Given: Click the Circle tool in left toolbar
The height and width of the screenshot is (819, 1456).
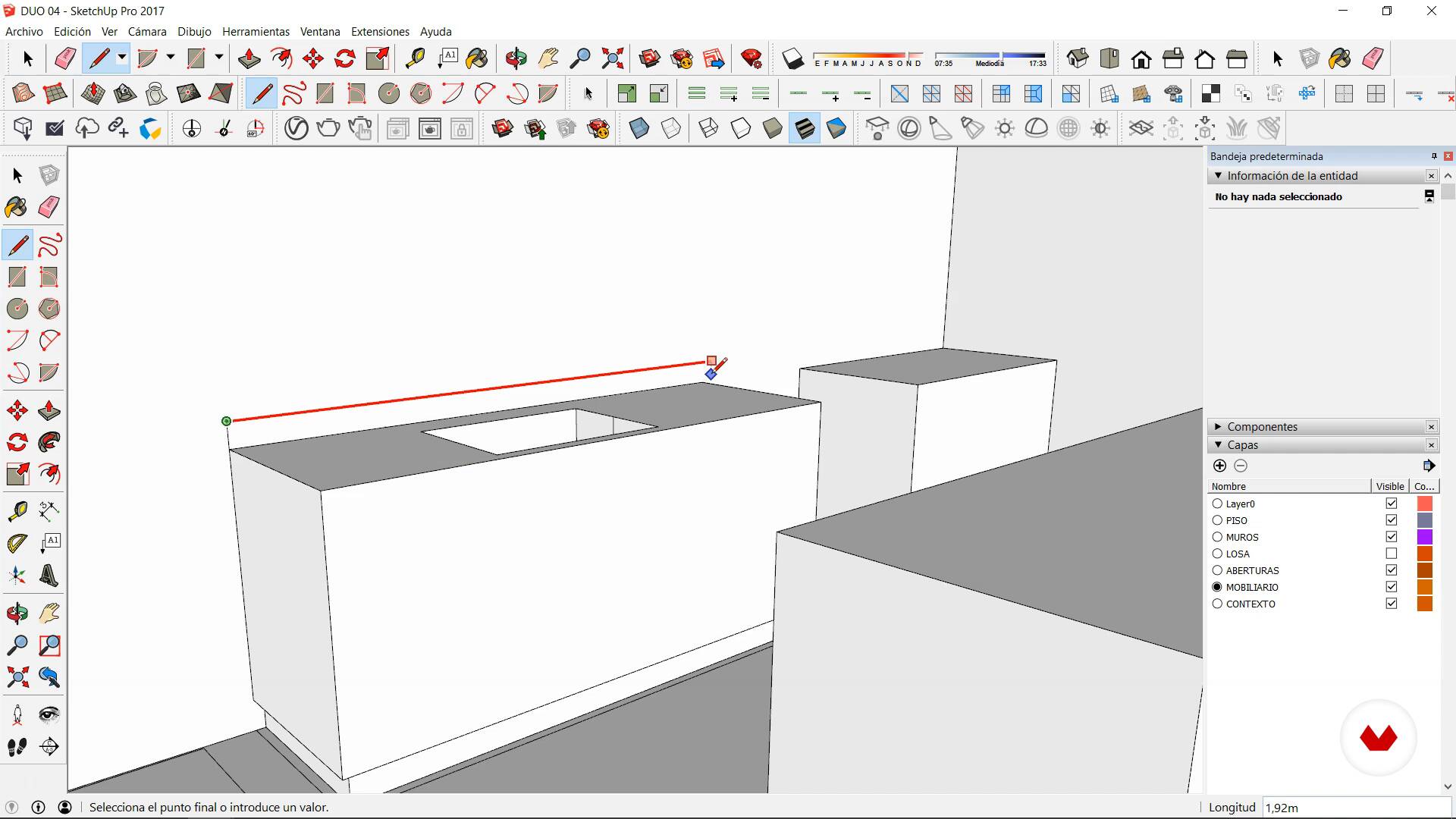Looking at the screenshot, I should (17, 309).
